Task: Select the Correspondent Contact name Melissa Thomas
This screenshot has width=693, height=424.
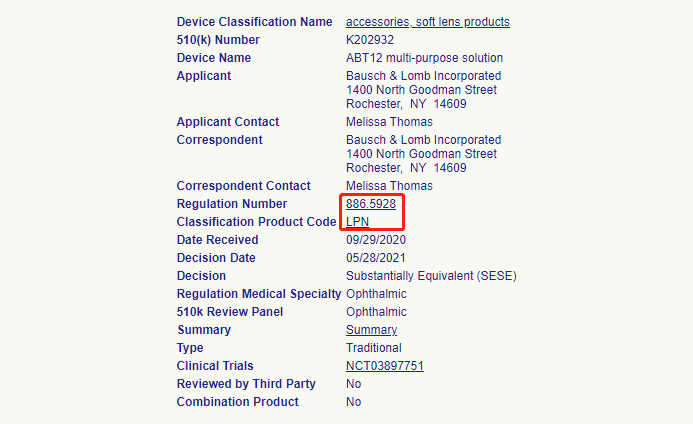Action: [389, 186]
